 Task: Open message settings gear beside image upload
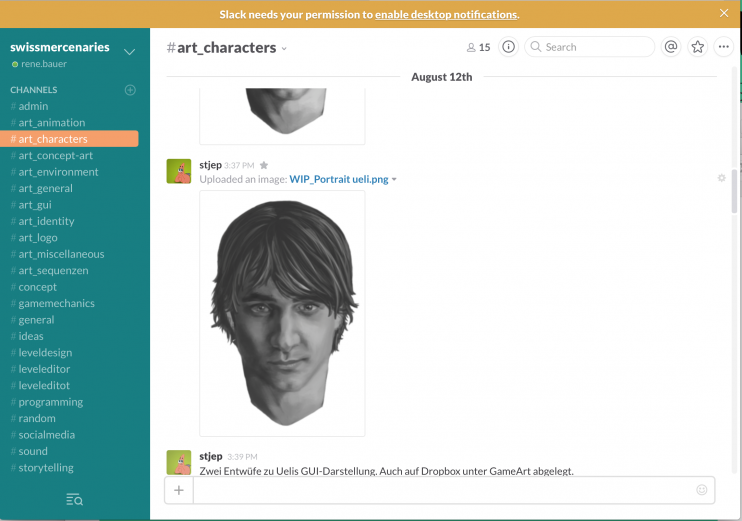tap(721, 178)
